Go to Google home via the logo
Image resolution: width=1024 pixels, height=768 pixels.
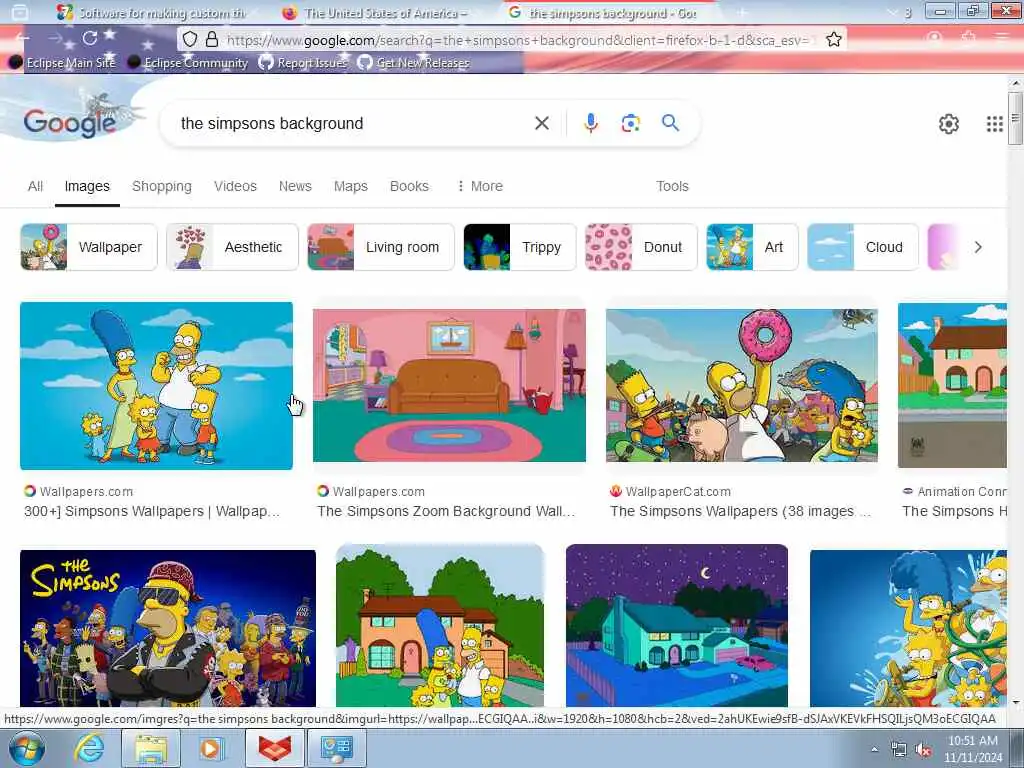[x=69, y=122]
